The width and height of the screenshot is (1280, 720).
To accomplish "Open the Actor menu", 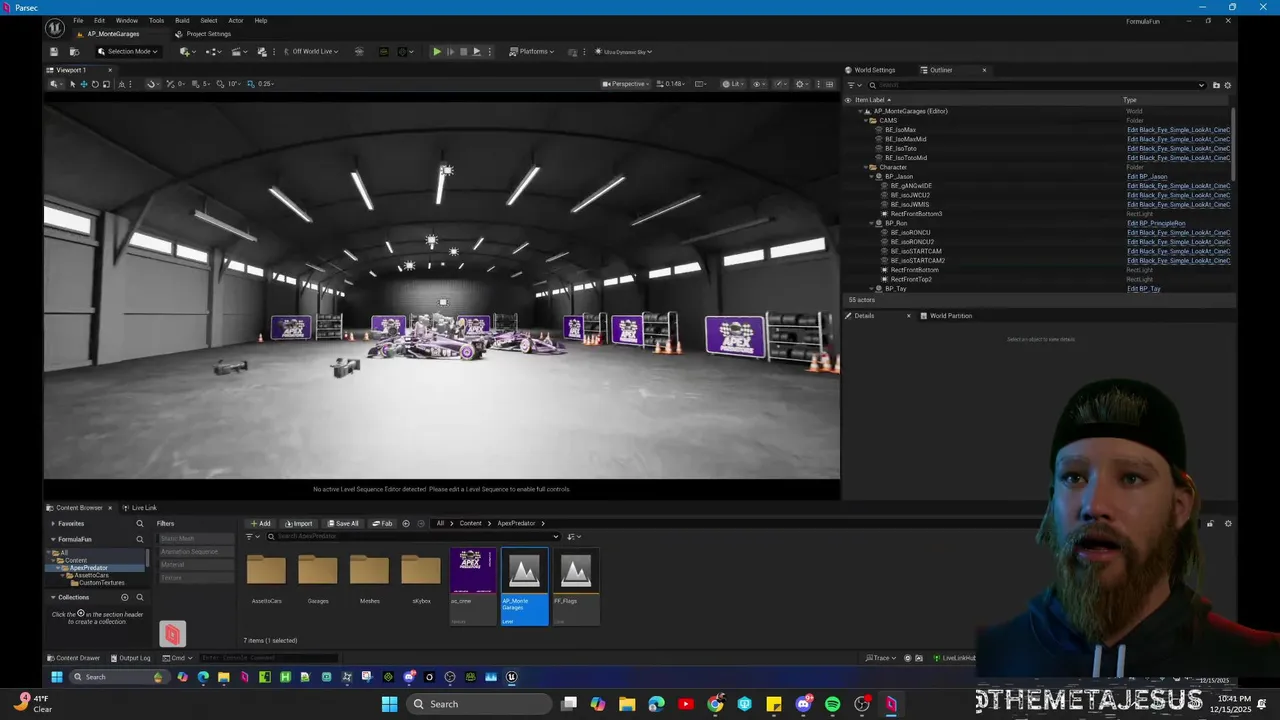I will coord(236,20).
